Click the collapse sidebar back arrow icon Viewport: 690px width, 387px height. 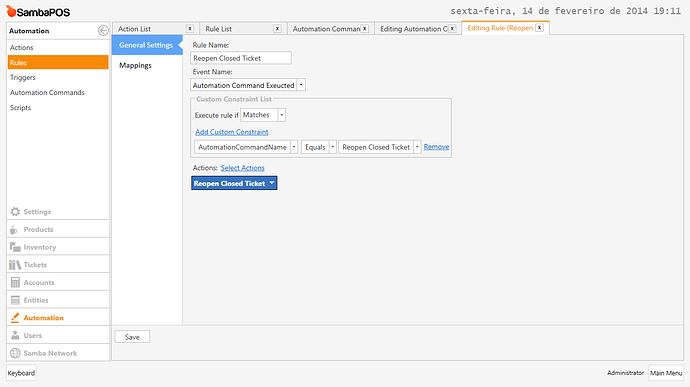(103, 30)
